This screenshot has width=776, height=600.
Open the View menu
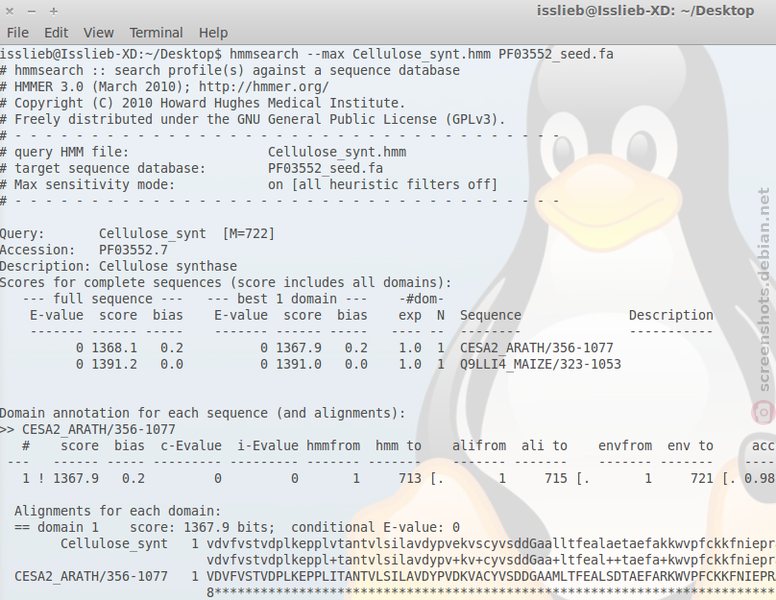tap(98, 33)
